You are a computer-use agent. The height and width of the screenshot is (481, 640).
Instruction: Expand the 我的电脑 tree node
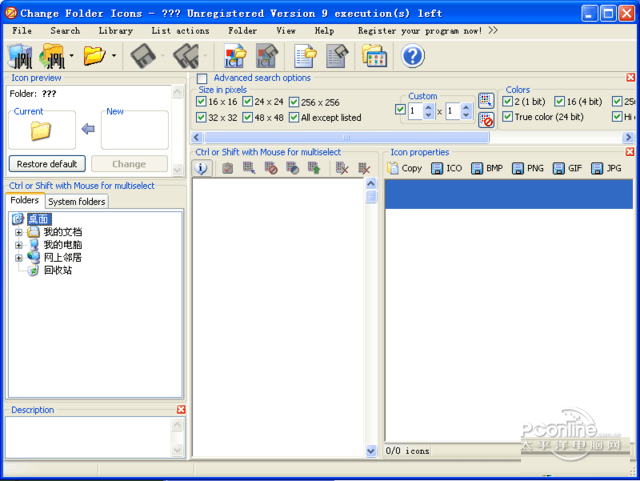[18, 245]
